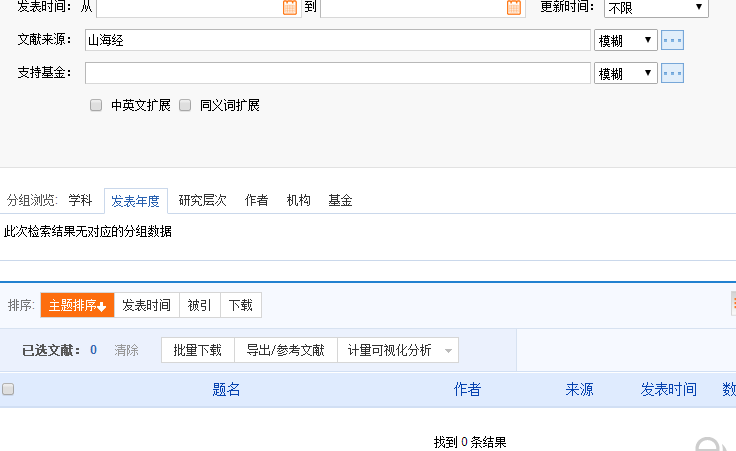Enable the 同义词扩展 checkbox

(x=185, y=105)
